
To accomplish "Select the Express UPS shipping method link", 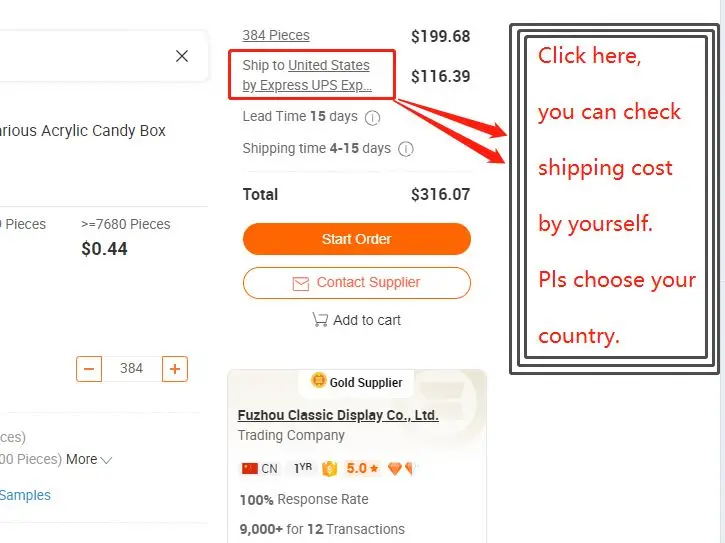I will [307, 85].
